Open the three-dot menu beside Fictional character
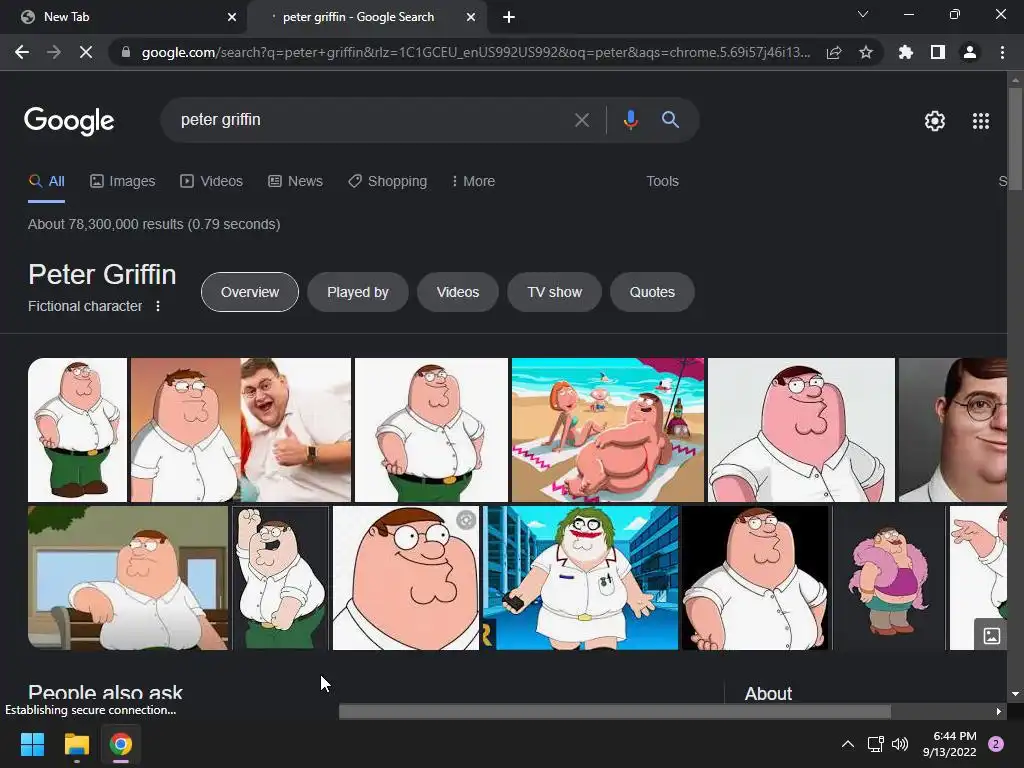Viewport: 1024px width, 768px height. point(157,306)
